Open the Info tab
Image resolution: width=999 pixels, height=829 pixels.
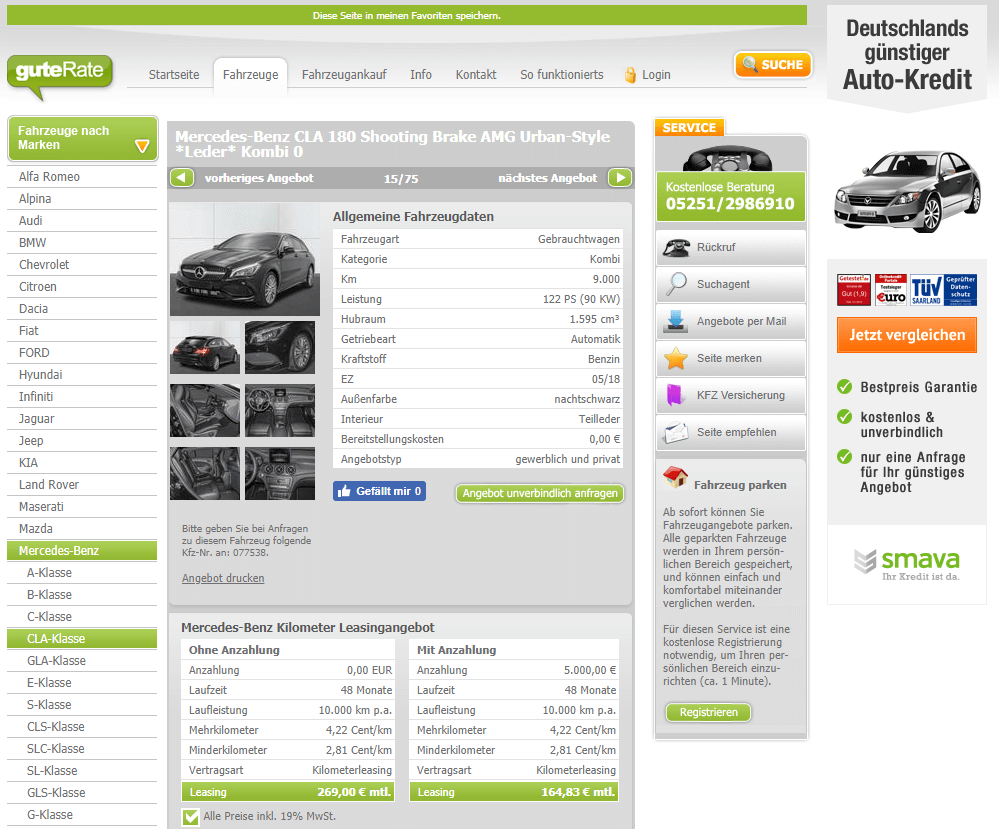coord(421,75)
